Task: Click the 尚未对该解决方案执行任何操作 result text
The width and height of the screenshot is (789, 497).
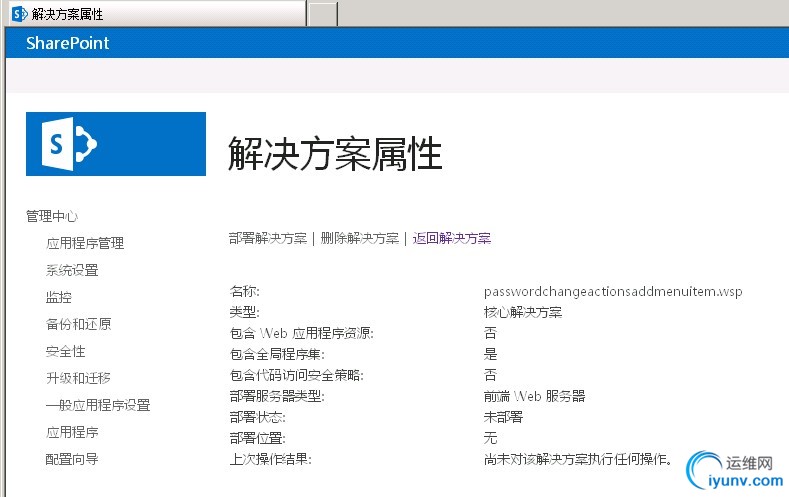Action: click(x=578, y=459)
